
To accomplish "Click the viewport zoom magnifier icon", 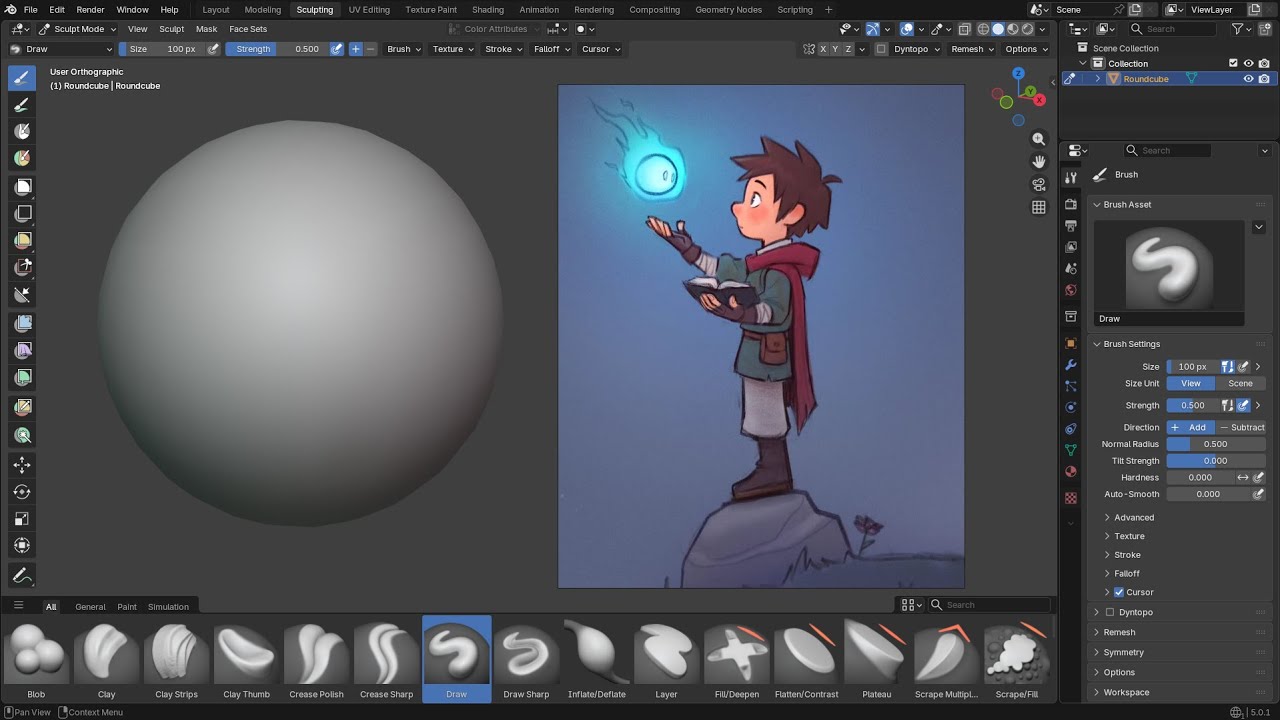I will pos(1039,139).
